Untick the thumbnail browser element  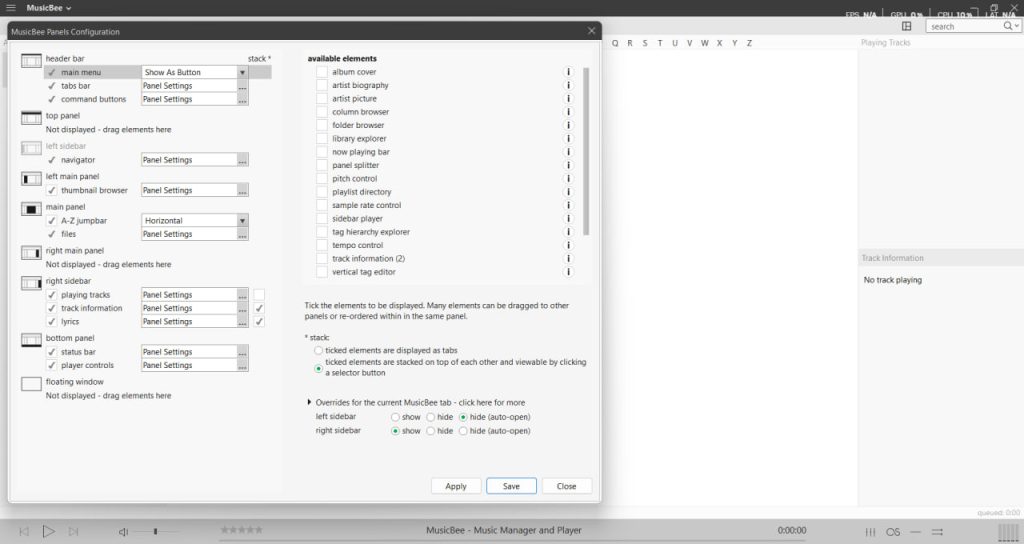52,190
